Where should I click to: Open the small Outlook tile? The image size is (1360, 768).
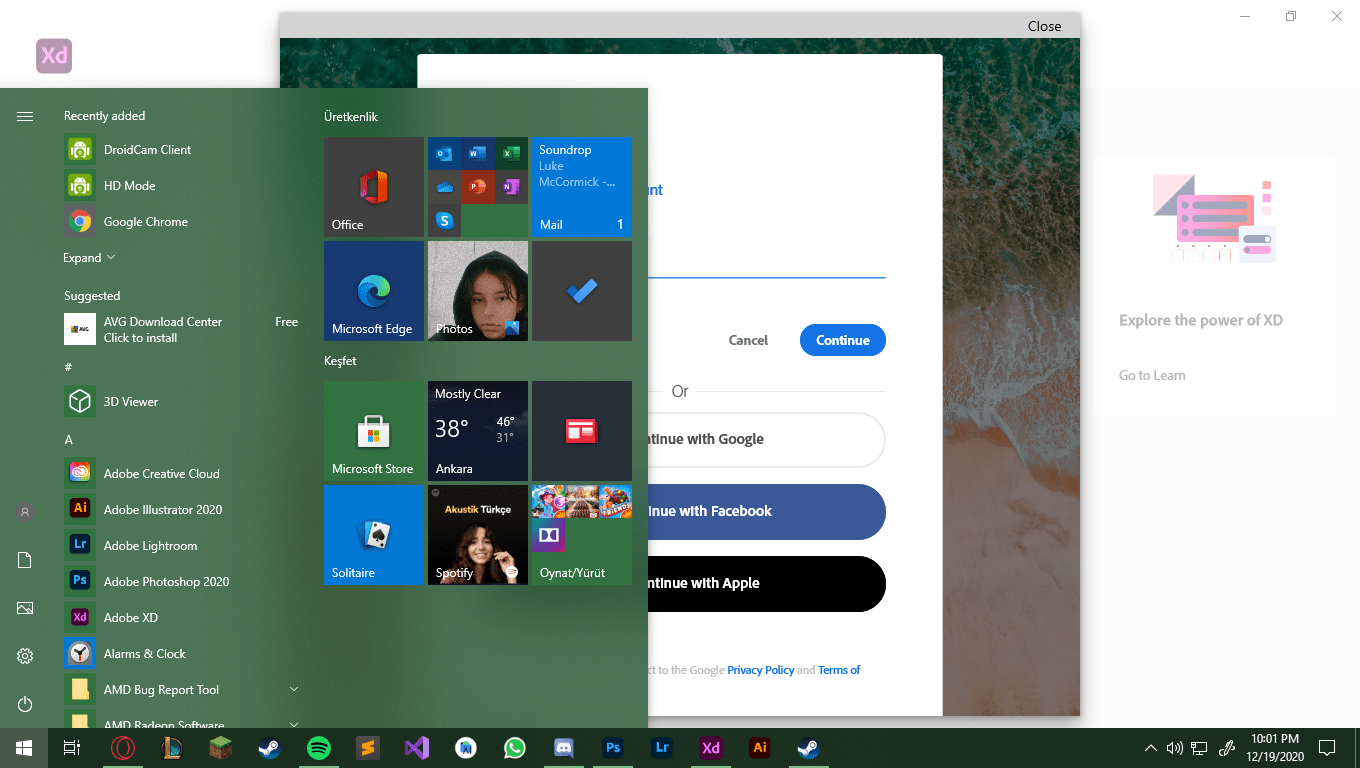444,153
